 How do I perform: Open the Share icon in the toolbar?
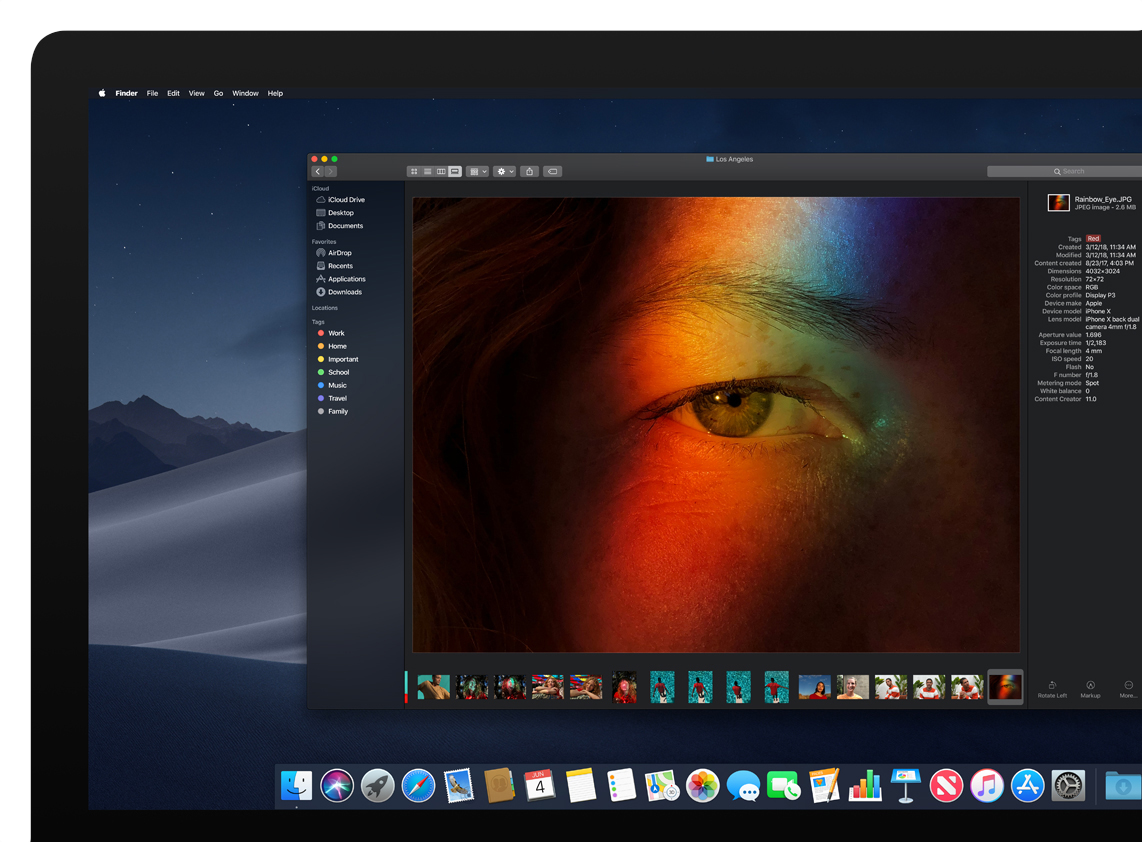530,171
